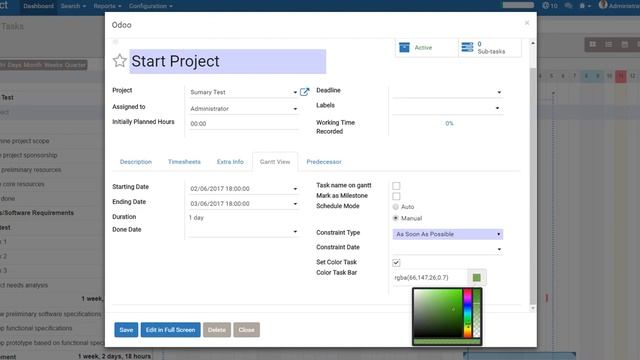
Task: Click the Initially Planned Hours field
Action: (x=244, y=124)
